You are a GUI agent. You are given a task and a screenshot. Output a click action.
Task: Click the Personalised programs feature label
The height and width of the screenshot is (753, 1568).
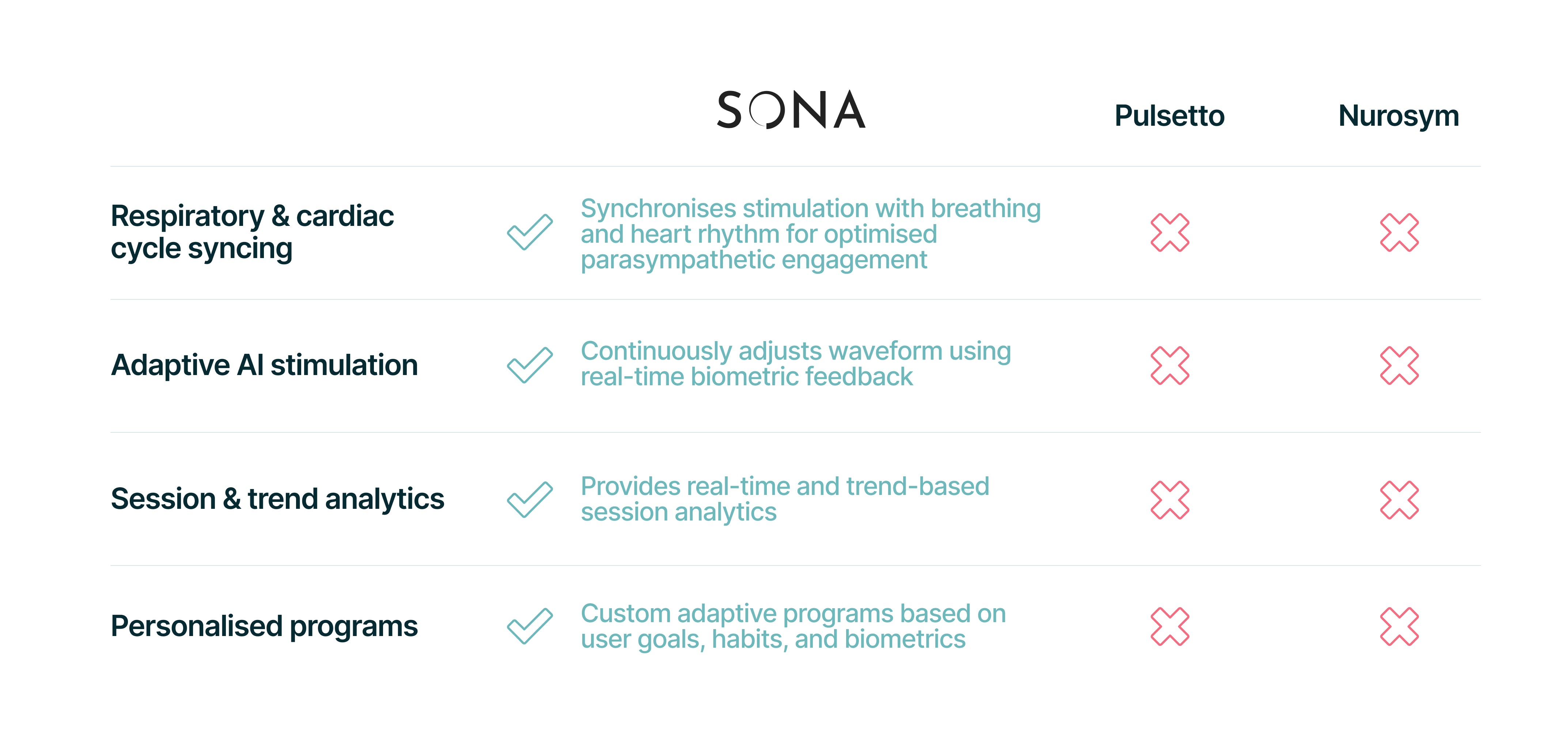click(264, 627)
